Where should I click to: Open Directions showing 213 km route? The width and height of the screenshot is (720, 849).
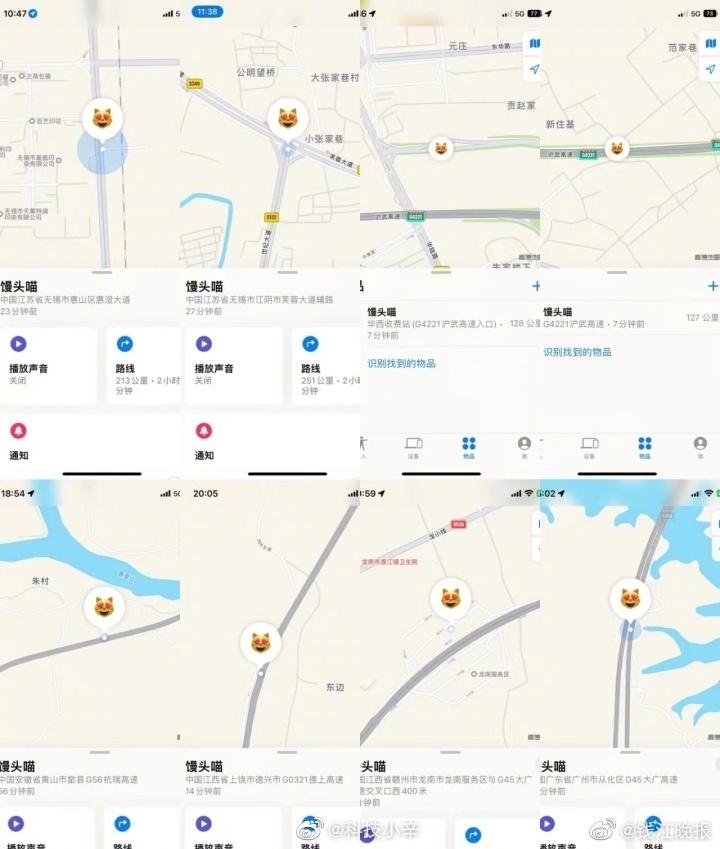[144, 365]
